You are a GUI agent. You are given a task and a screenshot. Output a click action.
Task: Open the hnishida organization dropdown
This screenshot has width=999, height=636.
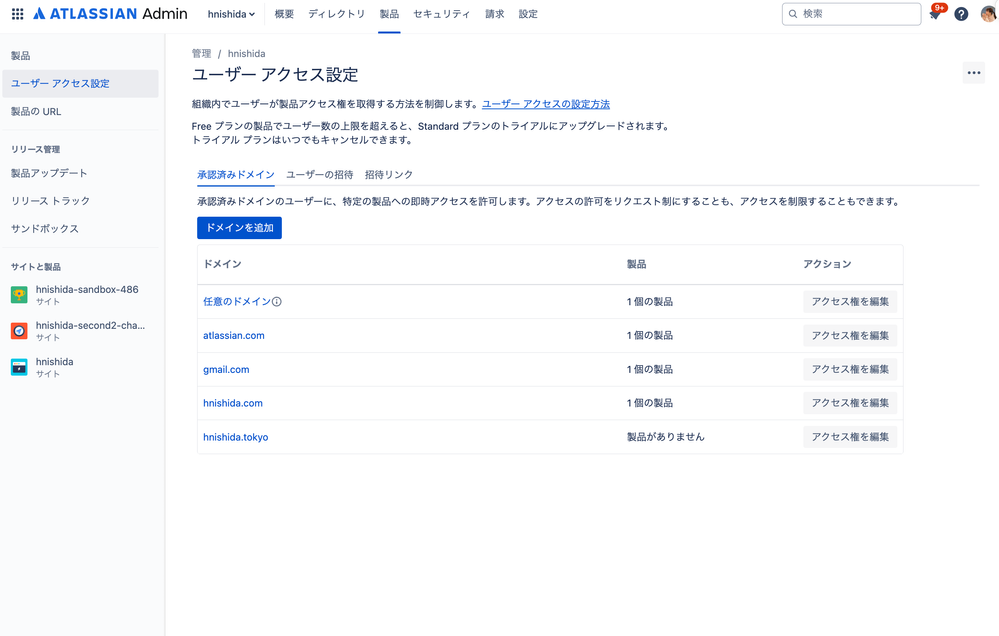[x=232, y=13]
